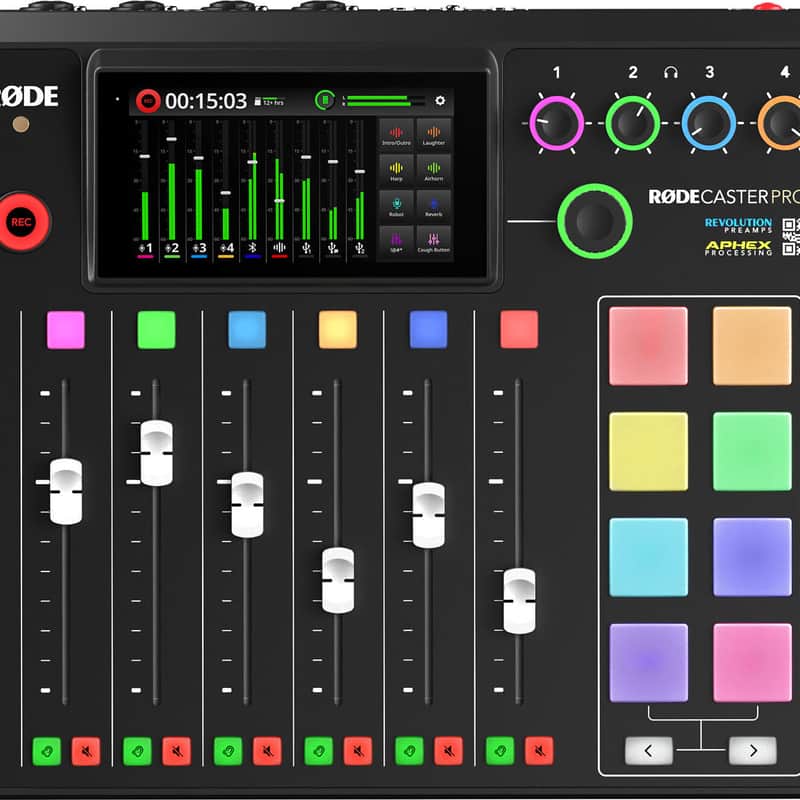Select mic channel 2 icon on the touchscreen
800x800 pixels.
tap(172, 248)
